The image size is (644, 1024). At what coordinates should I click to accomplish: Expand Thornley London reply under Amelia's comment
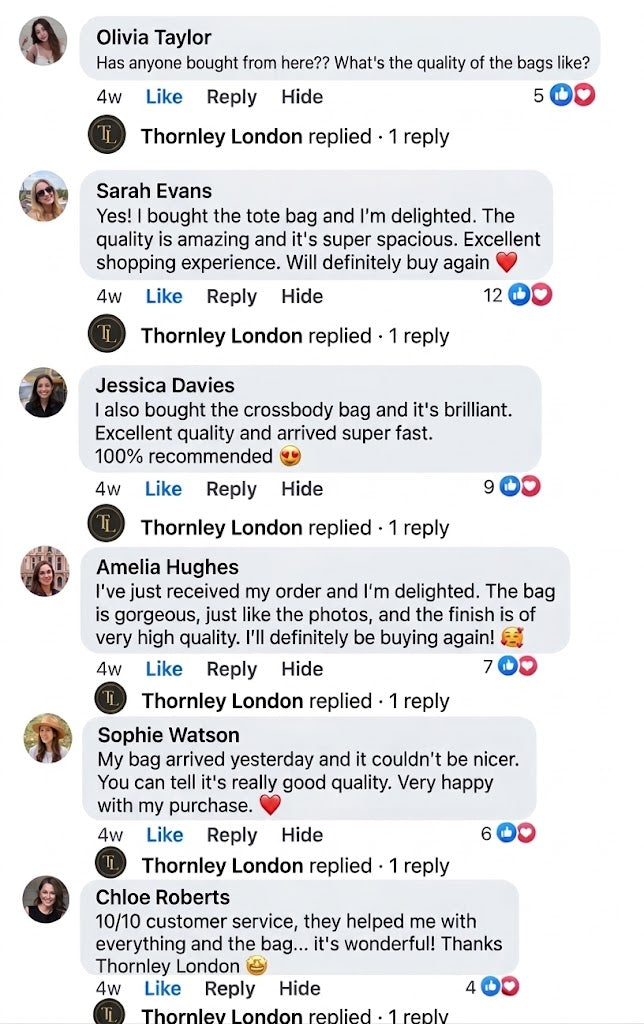pyautogui.click(x=296, y=701)
